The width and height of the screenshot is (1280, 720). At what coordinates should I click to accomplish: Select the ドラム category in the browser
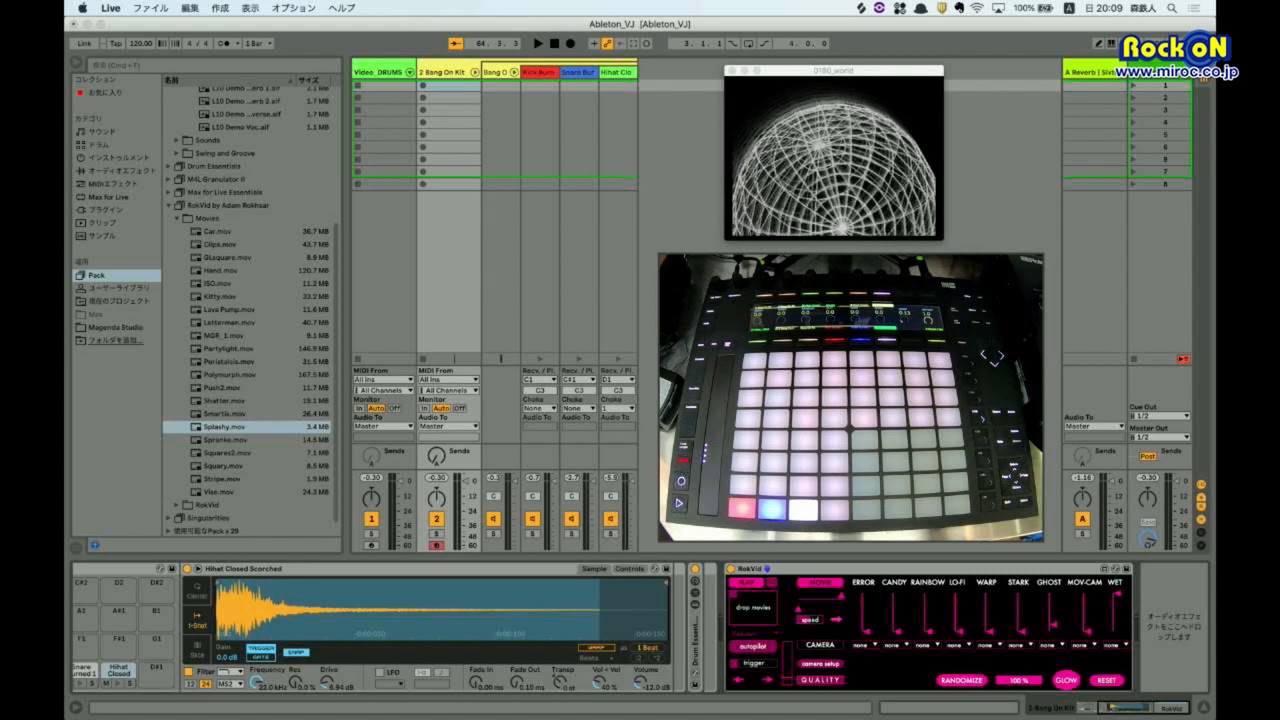click(99, 144)
